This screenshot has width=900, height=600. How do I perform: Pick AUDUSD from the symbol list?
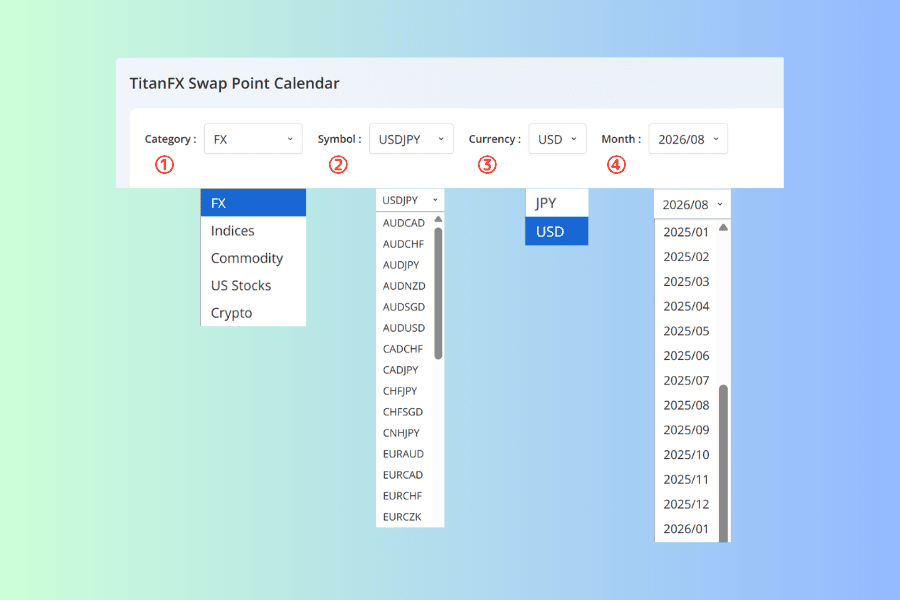(x=405, y=328)
